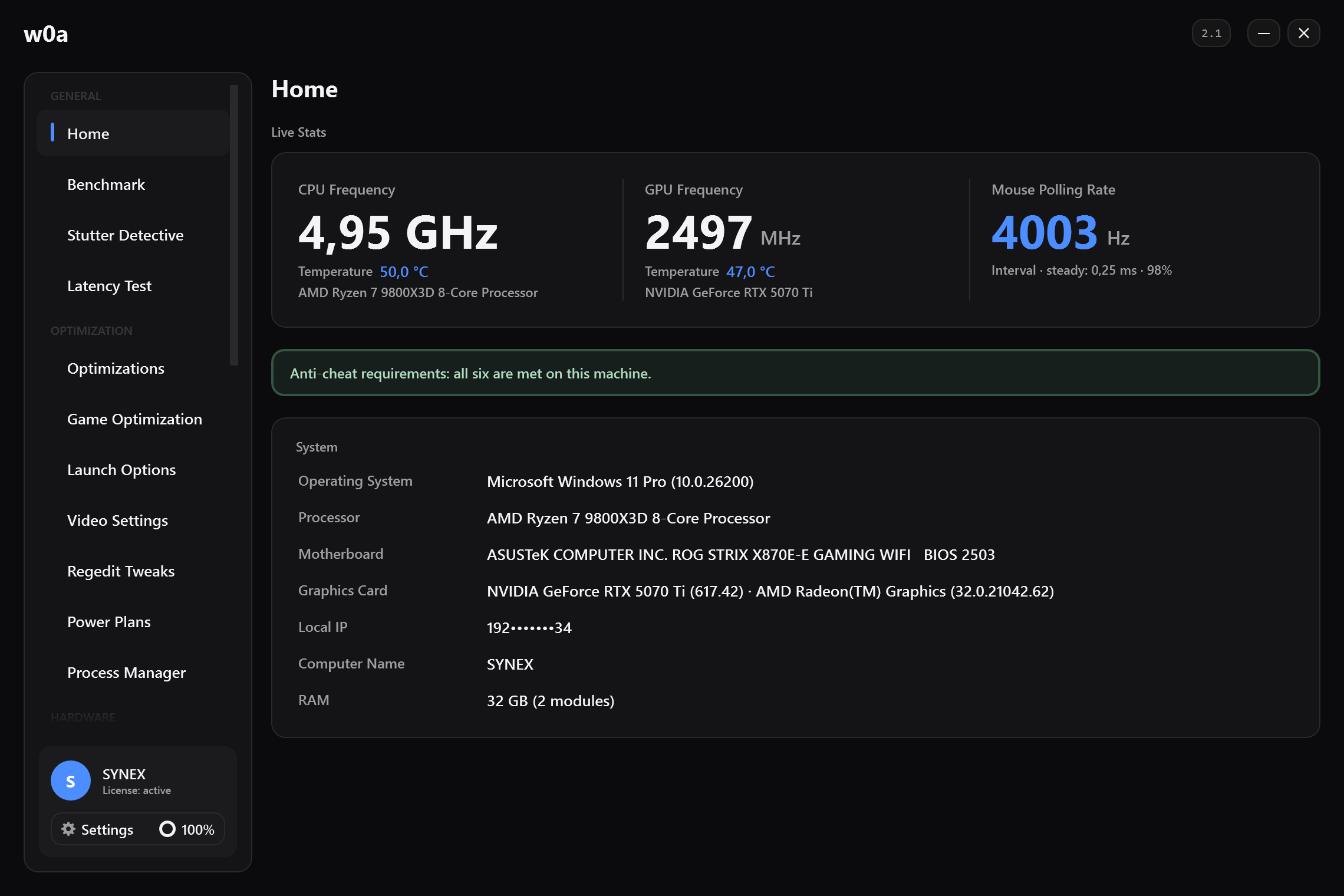The width and height of the screenshot is (1344, 896).
Task: Click the Motherboard ROG STRIX value
Action: [741, 555]
